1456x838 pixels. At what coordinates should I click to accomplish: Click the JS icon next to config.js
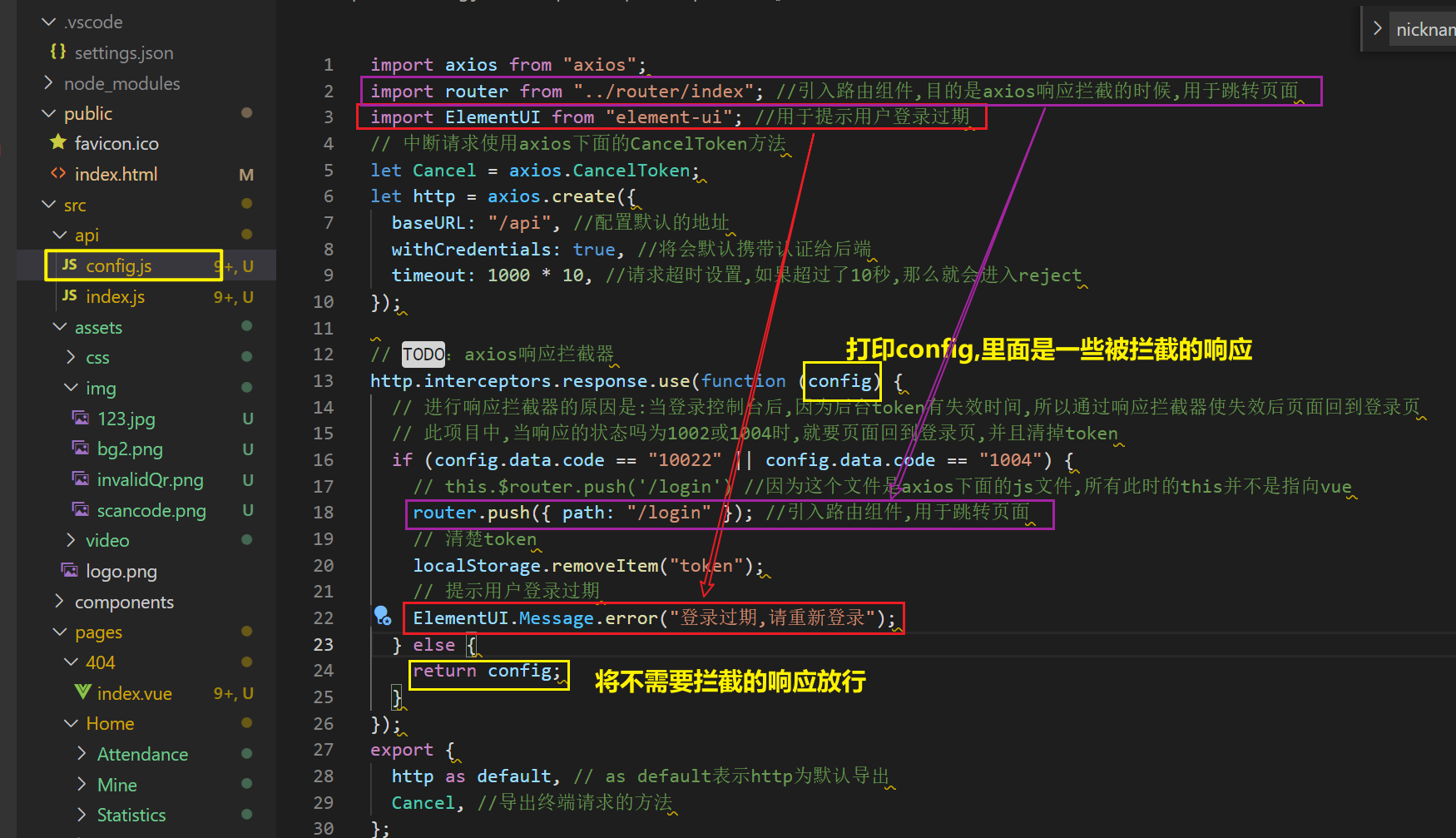point(69,265)
